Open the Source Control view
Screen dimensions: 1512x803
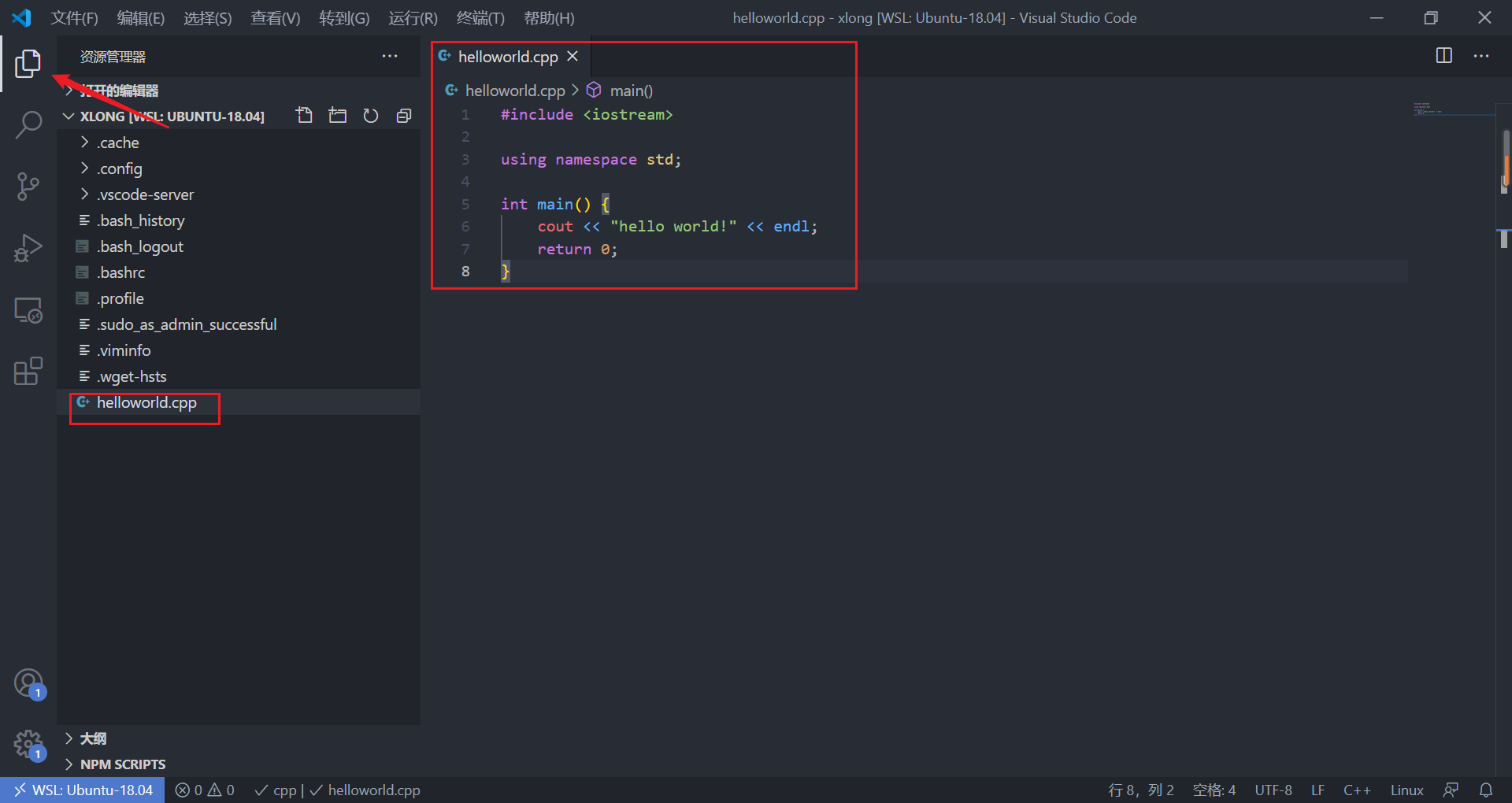(x=28, y=187)
